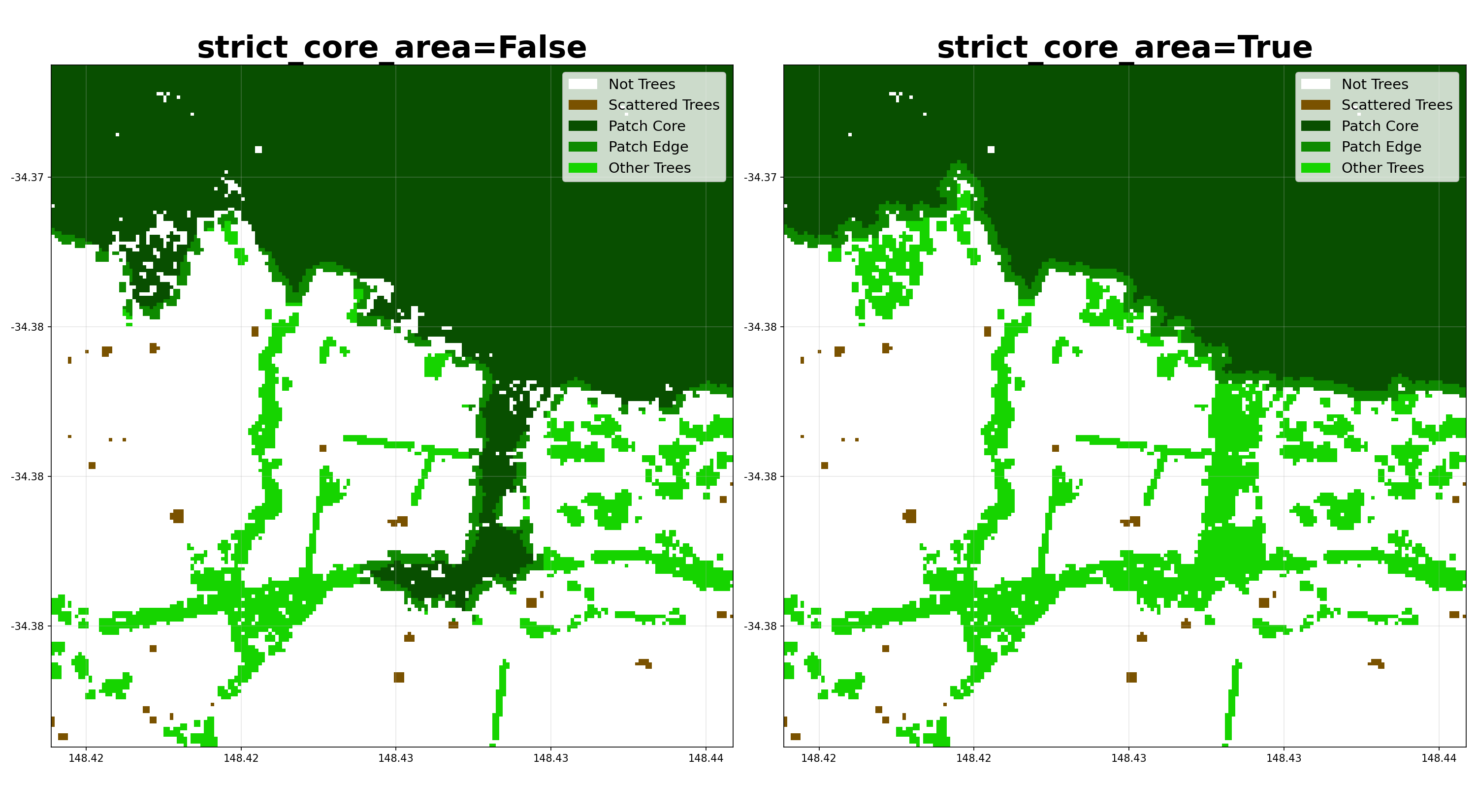1477x812 pixels.
Task: Click the Patch Edge label in right legend
Action: click(1381, 147)
